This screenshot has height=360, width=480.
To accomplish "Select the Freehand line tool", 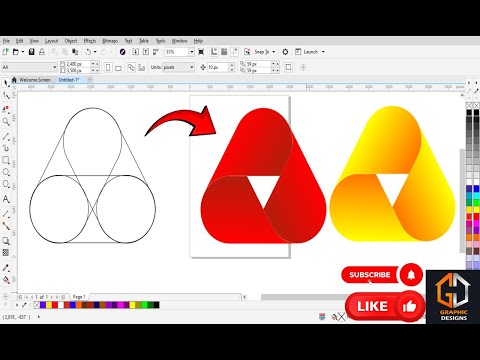I will [6, 136].
